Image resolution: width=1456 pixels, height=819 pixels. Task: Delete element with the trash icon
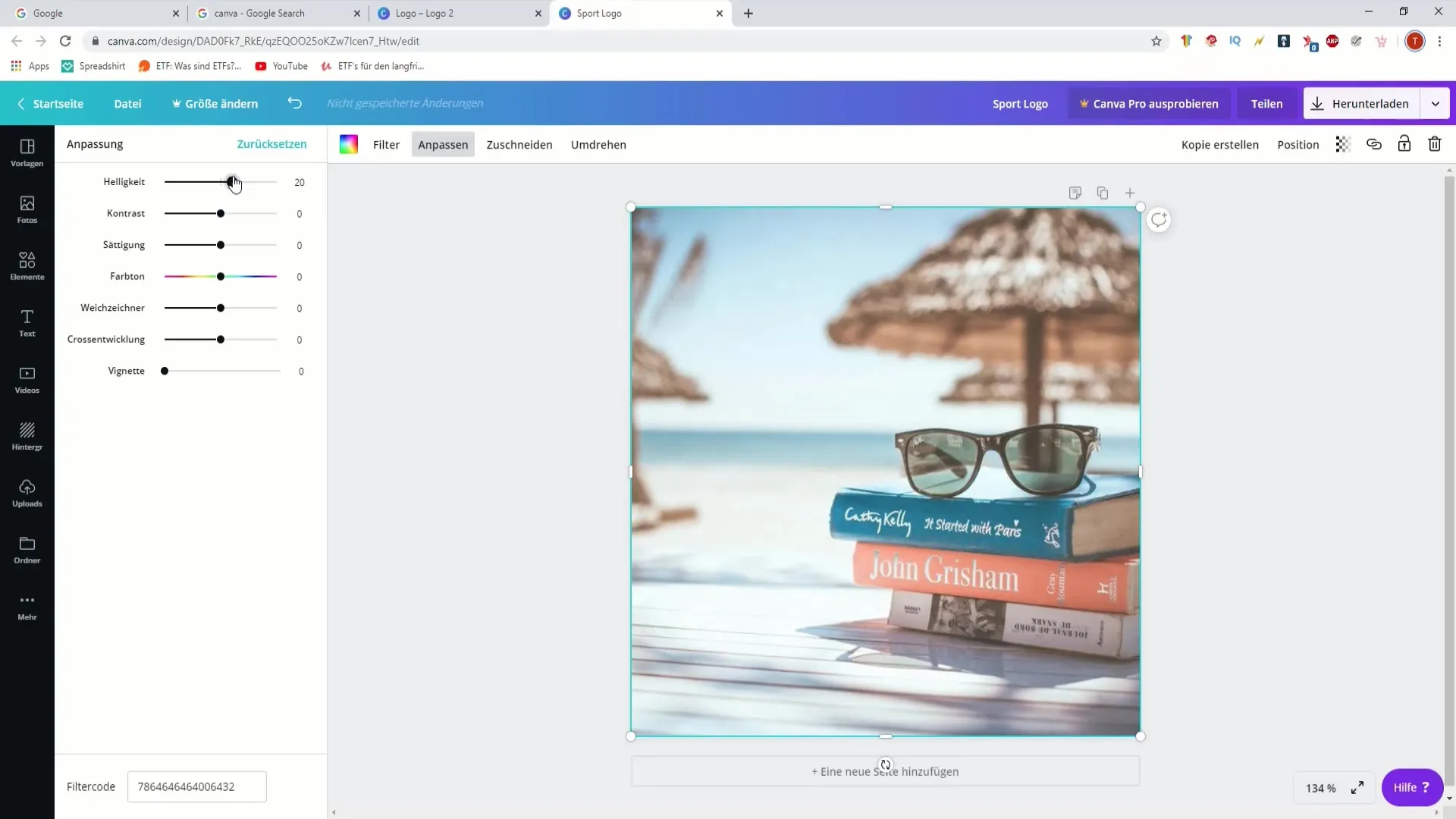tap(1435, 144)
